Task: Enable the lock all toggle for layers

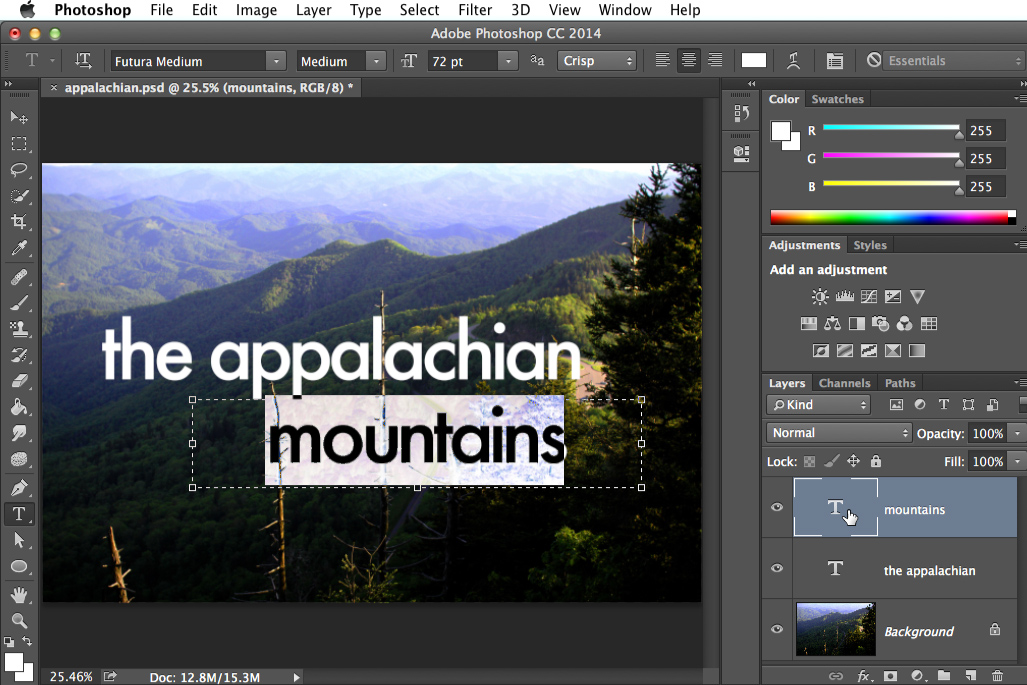Action: [876, 461]
